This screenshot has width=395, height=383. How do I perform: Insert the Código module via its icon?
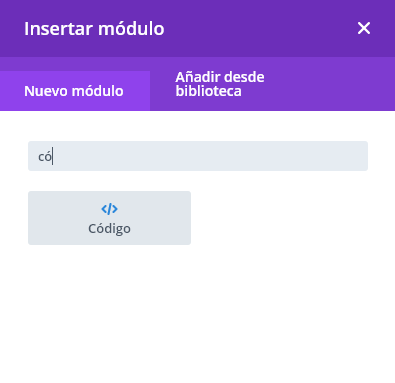[109, 209]
